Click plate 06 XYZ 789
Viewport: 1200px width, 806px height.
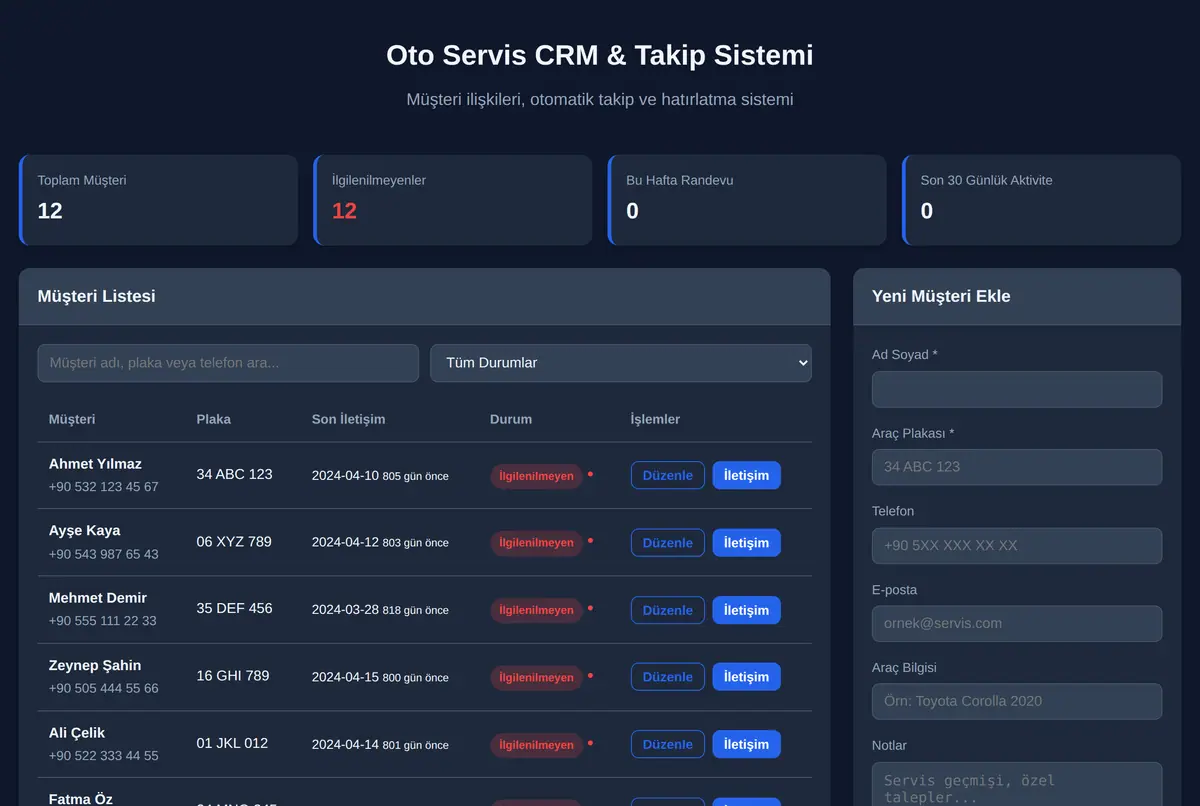234,541
